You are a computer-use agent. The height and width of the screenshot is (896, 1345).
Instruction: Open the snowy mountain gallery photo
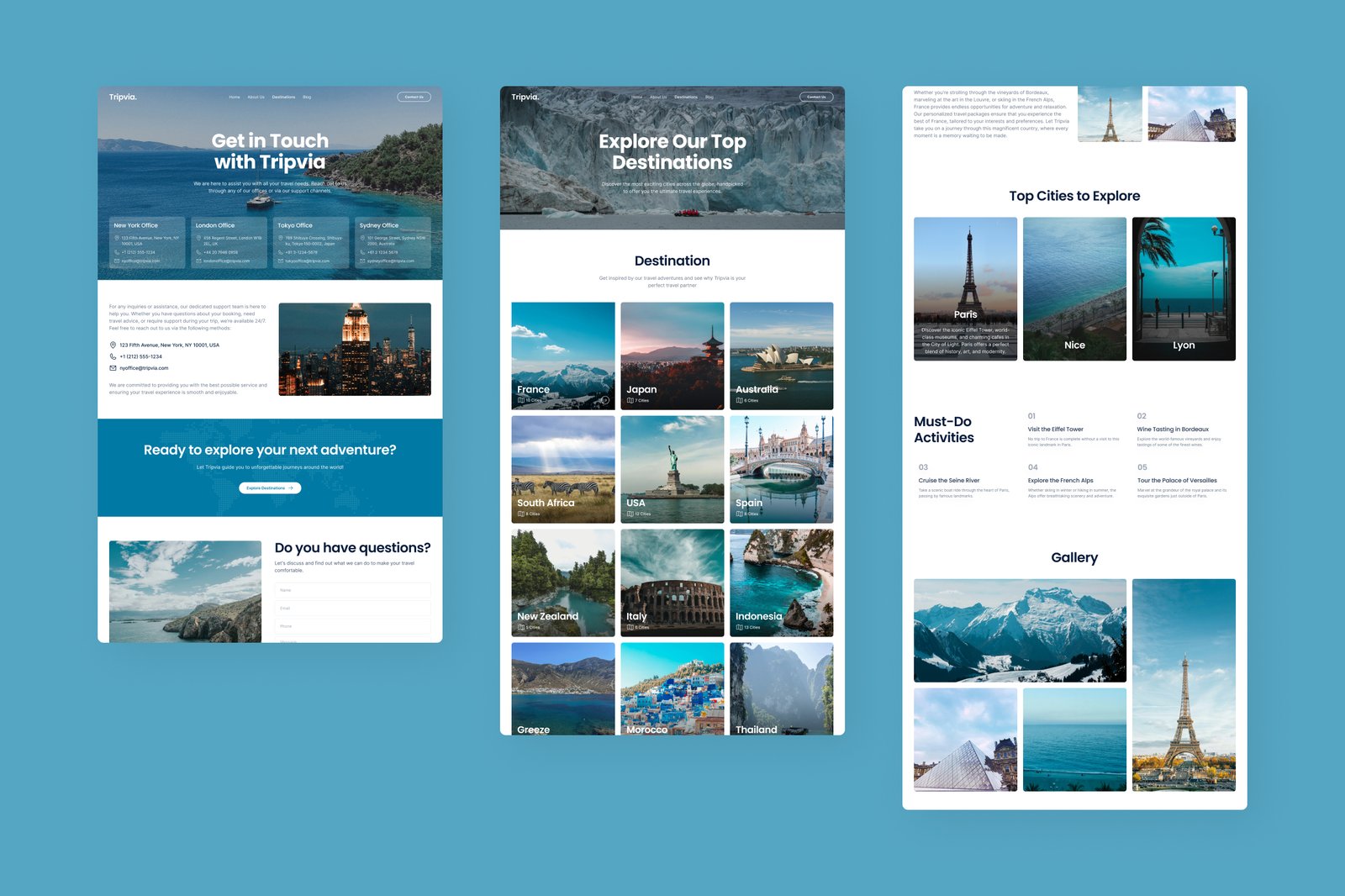[1019, 630]
